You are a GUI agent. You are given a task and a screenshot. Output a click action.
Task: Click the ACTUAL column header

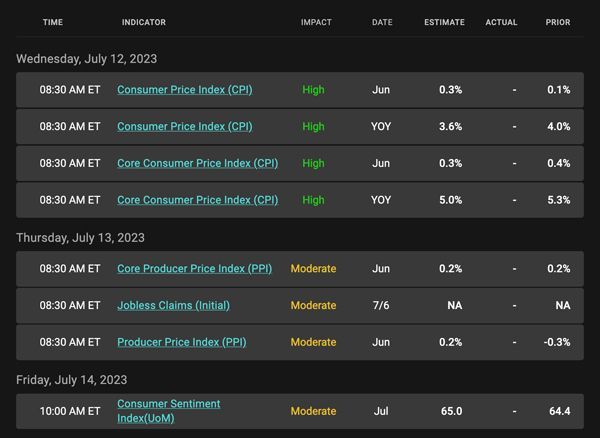pos(501,22)
